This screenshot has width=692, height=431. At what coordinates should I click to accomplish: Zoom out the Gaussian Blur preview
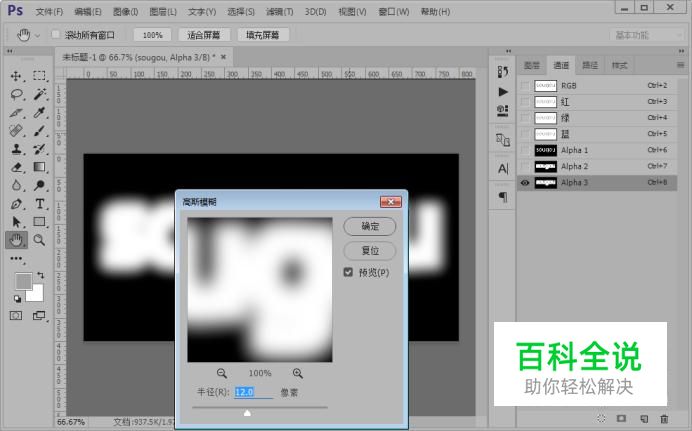[222, 374]
